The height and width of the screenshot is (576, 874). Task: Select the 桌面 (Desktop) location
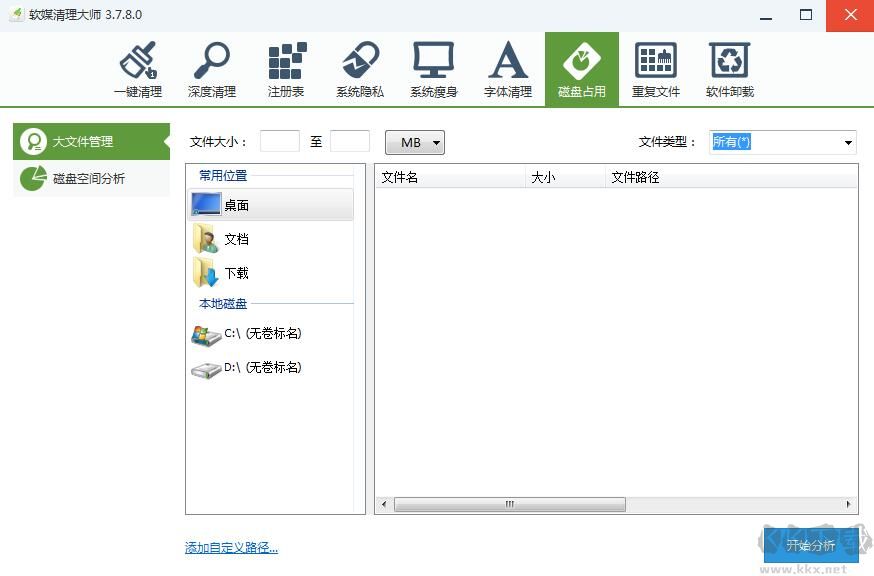(x=237, y=205)
